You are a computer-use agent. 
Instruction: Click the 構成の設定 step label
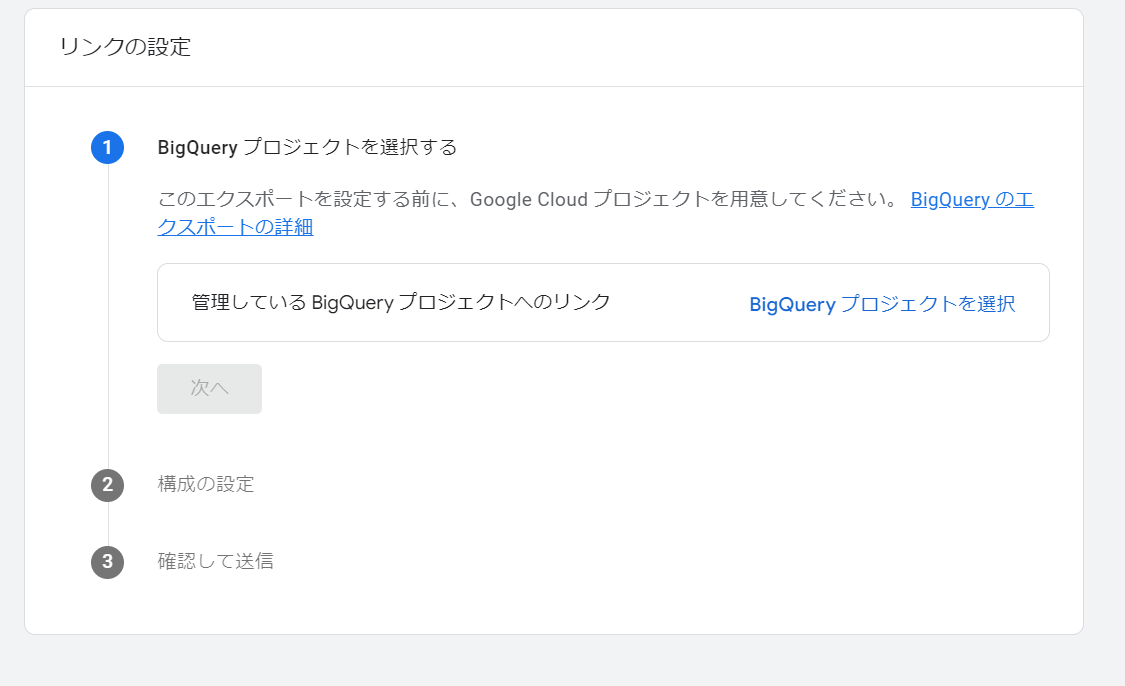pos(206,484)
